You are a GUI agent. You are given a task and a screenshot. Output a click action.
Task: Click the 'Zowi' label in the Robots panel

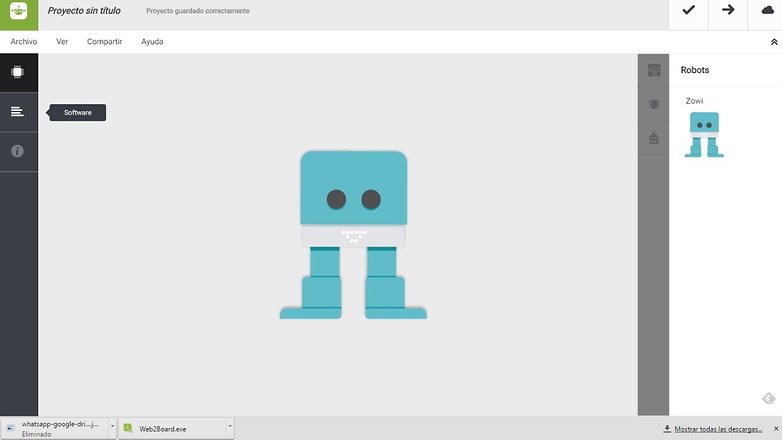[x=694, y=101]
